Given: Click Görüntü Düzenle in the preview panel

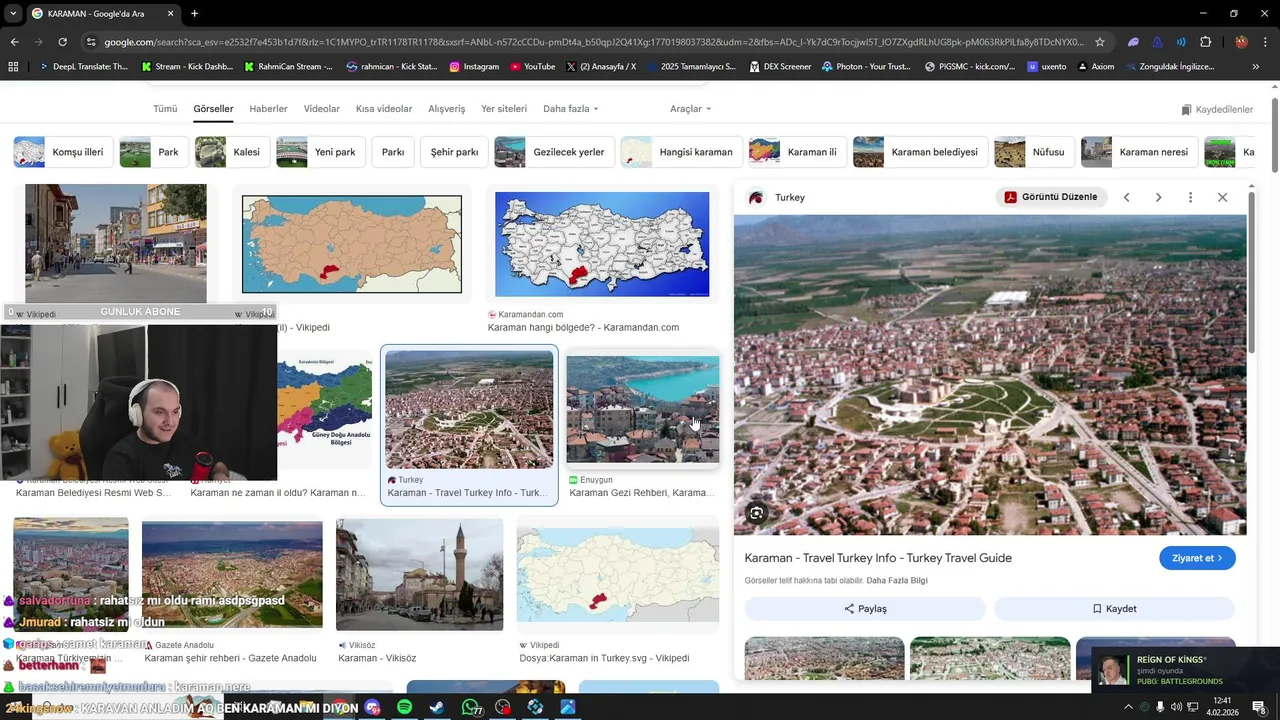Looking at the screenshot, I should (1051, 197).
